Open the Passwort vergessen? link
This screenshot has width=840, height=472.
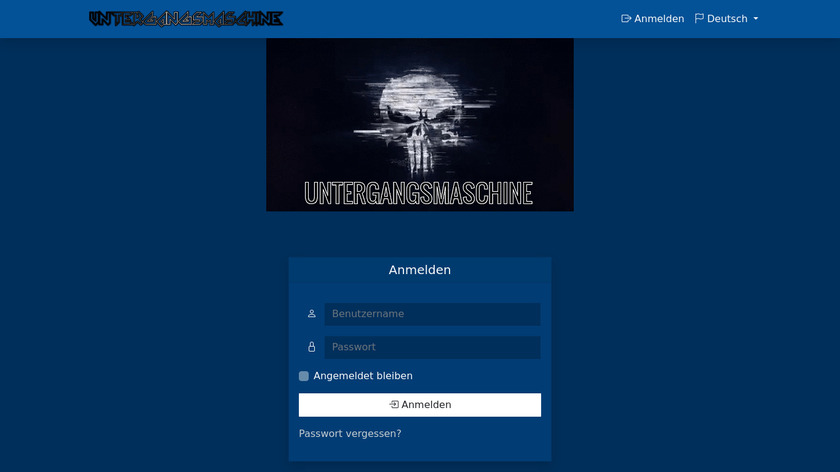[350, 433]
